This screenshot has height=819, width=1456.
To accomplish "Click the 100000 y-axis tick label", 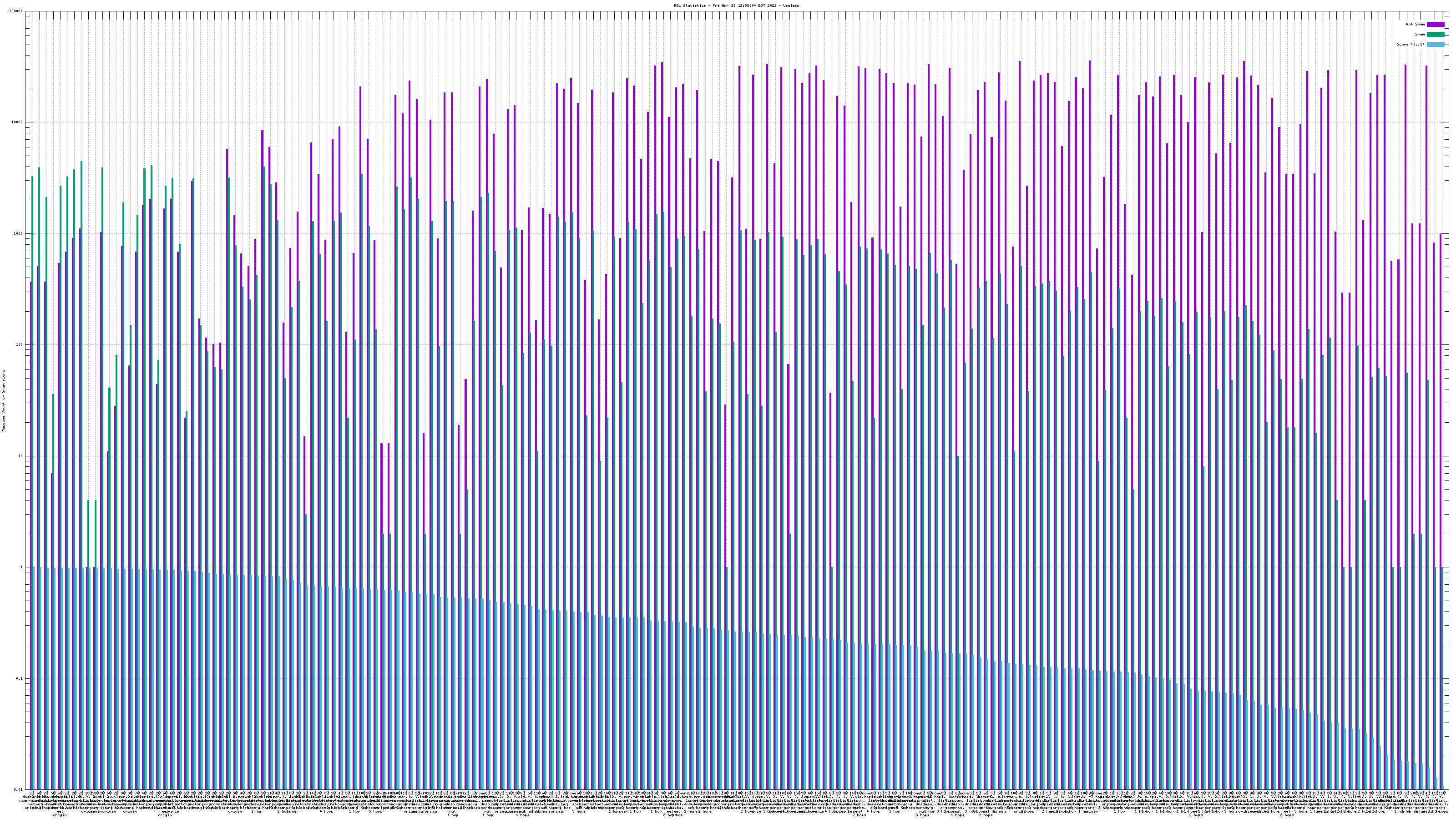I will (16, 11).
